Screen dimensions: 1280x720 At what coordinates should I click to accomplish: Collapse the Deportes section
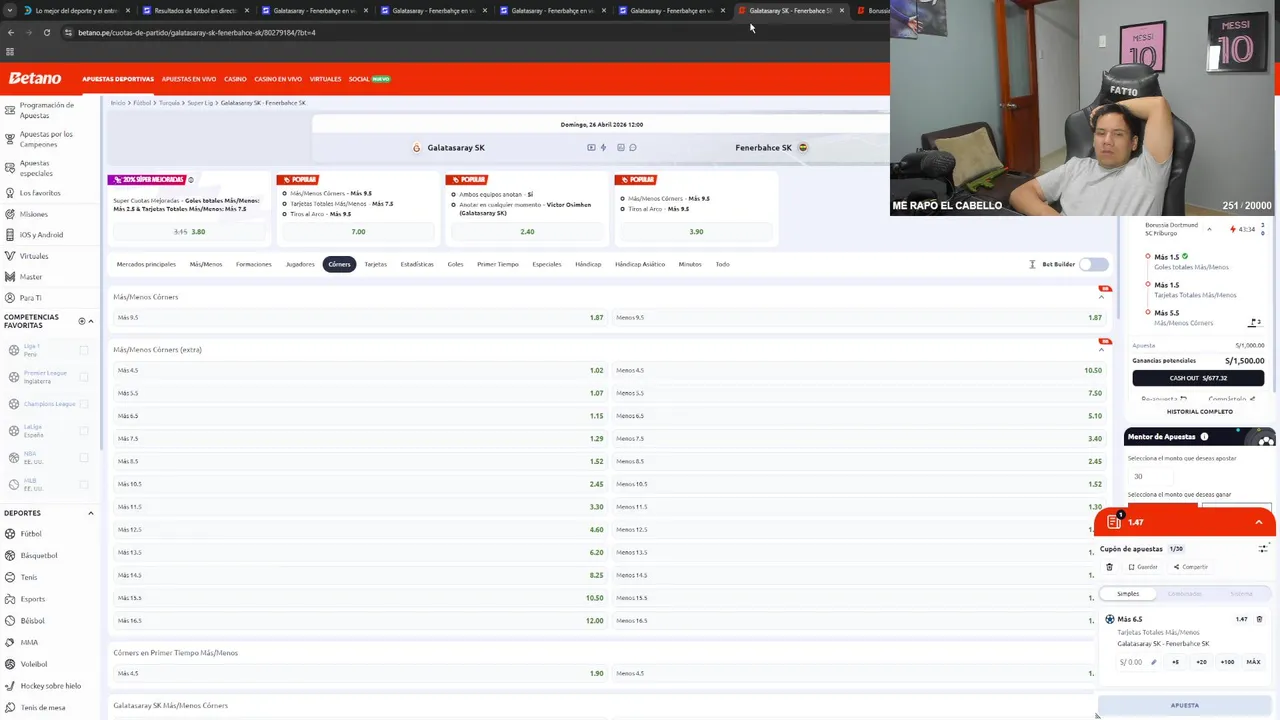click(91, 513)
